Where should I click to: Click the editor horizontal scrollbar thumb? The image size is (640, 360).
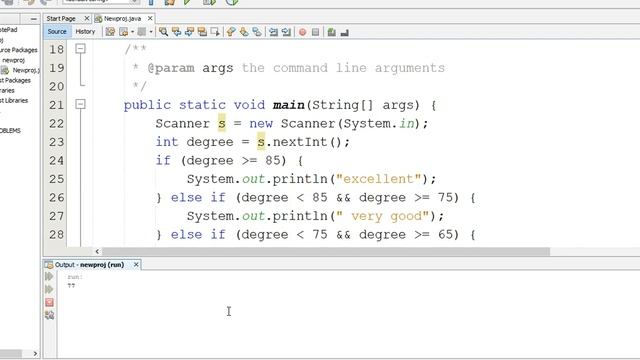(x=325, y=251)
